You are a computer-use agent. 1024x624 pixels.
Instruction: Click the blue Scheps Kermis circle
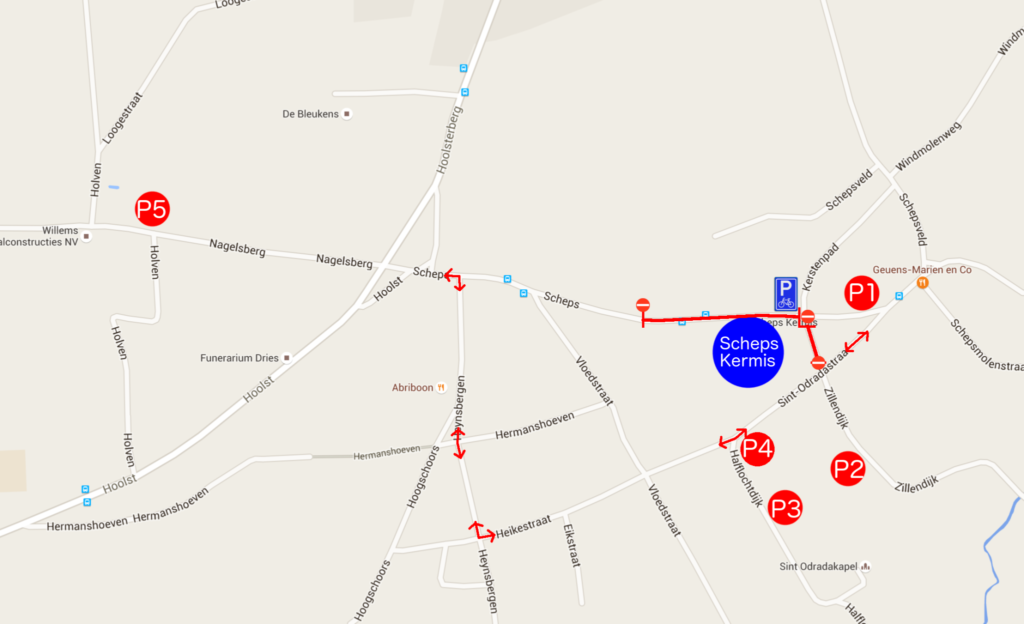748,352
